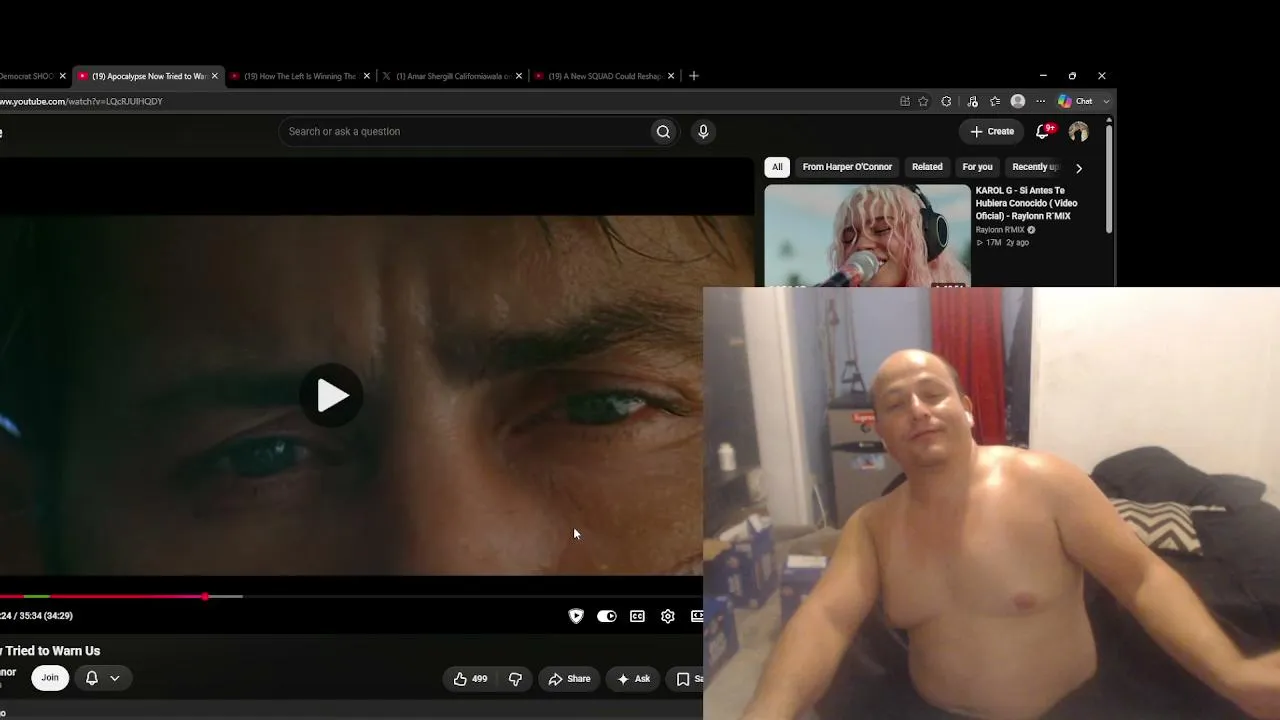Click the video title Tried to Warn Us
1280x720 pixels.
tap(50, 651)
